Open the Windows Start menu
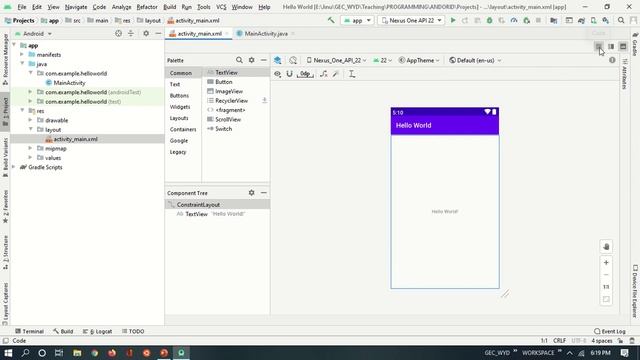Image resolution: width=640 pixels, height=360 pixels. click(8, 353)
